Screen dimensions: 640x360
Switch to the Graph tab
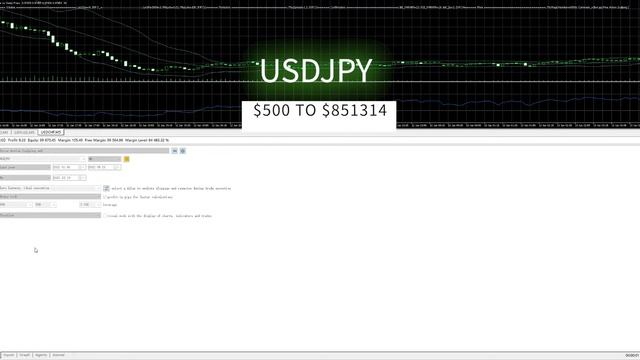coord(24,356)
